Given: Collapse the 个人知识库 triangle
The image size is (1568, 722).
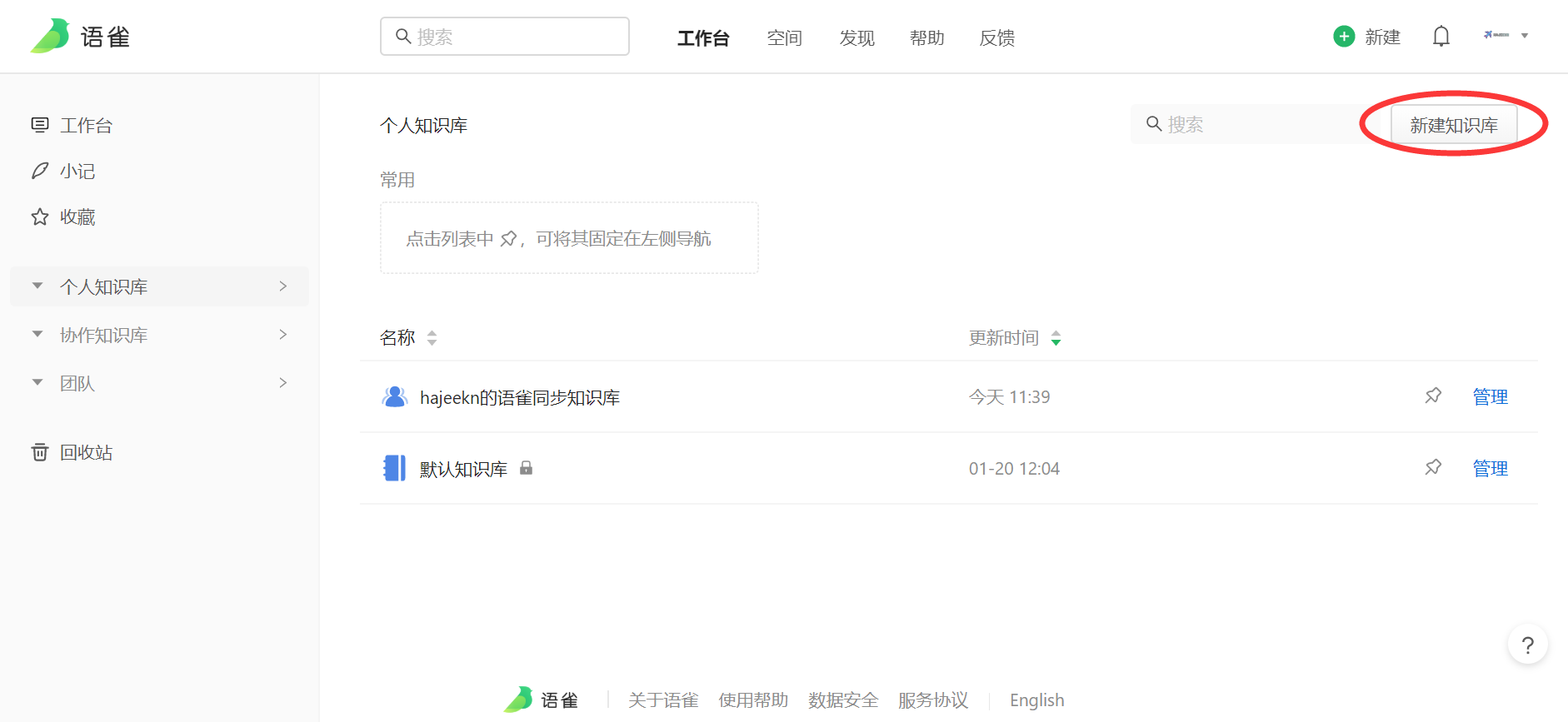Looking at the screenshot, I should click(37, 286).
